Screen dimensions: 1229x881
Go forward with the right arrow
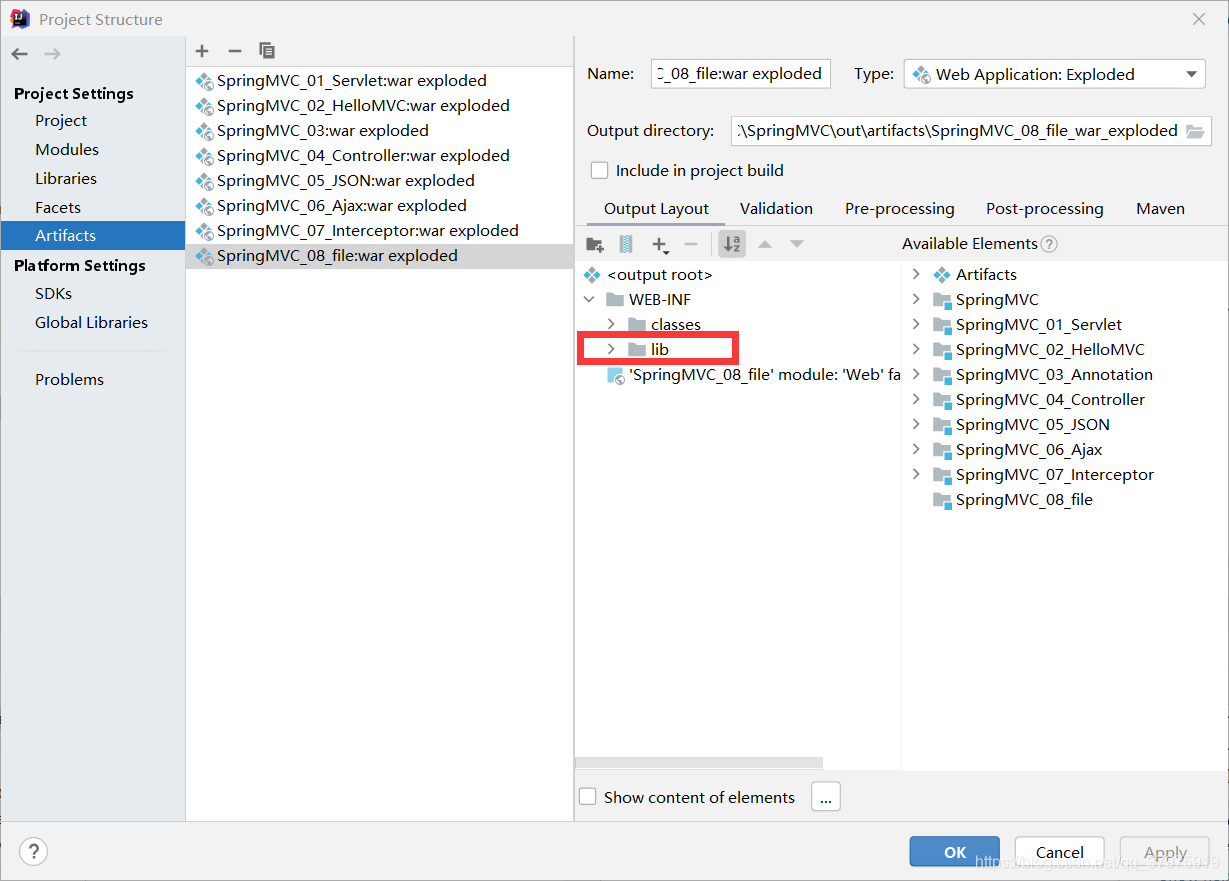[52, 54]
